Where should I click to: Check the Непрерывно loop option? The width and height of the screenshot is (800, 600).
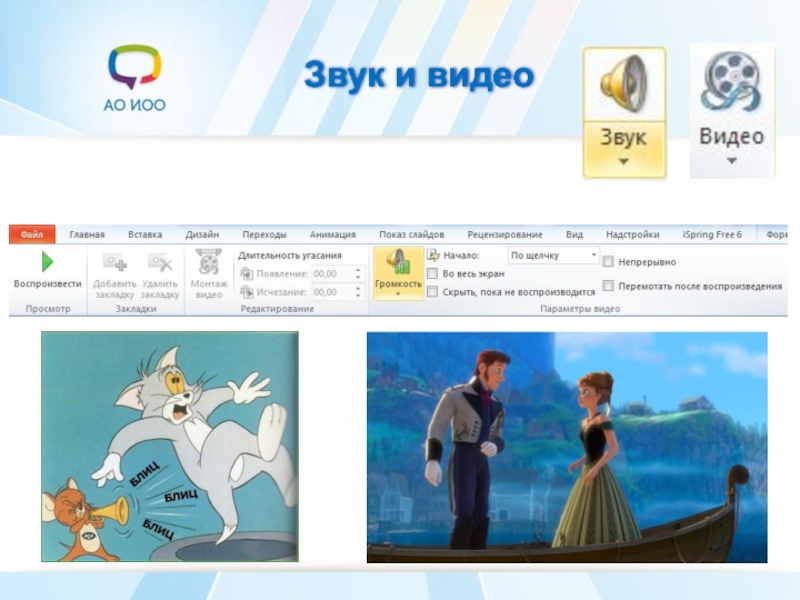(608, 262)
